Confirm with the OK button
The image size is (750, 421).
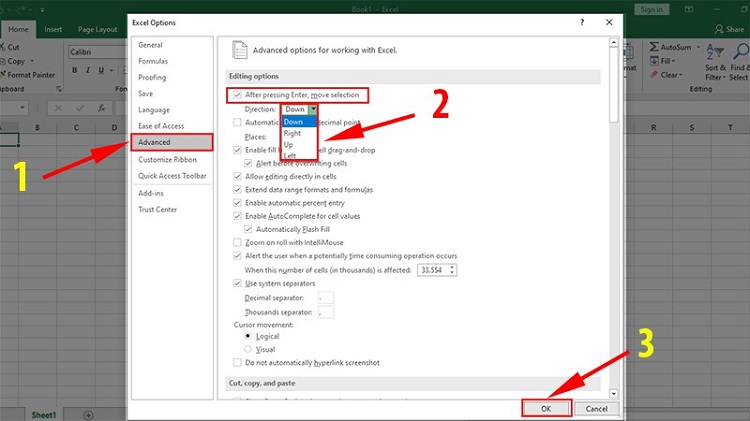(546, 409)
